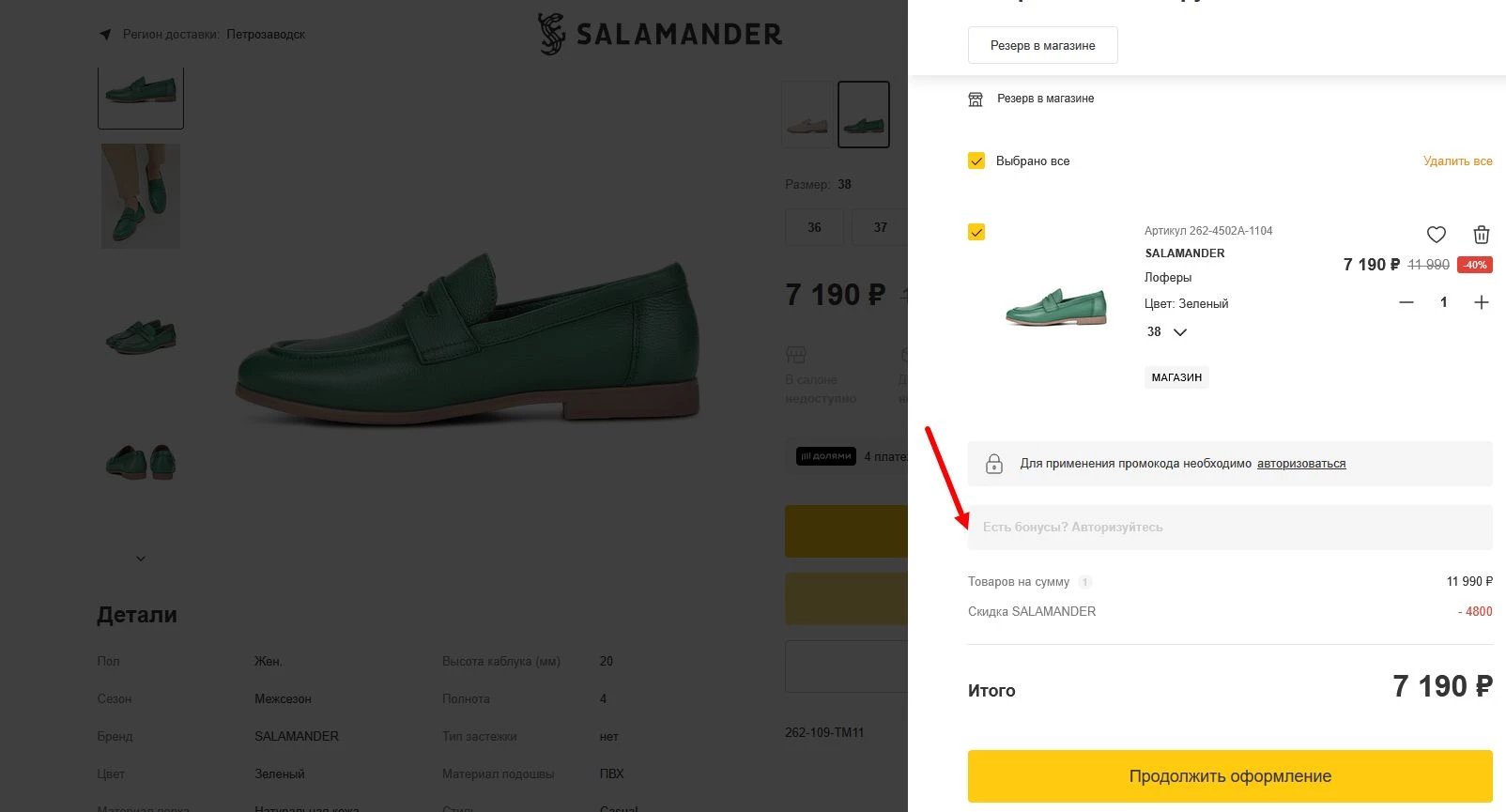Viewport: 1506px width, 812px height.
Task: Click the trash icon to remove the item
Action: (x=1482, y=235)
